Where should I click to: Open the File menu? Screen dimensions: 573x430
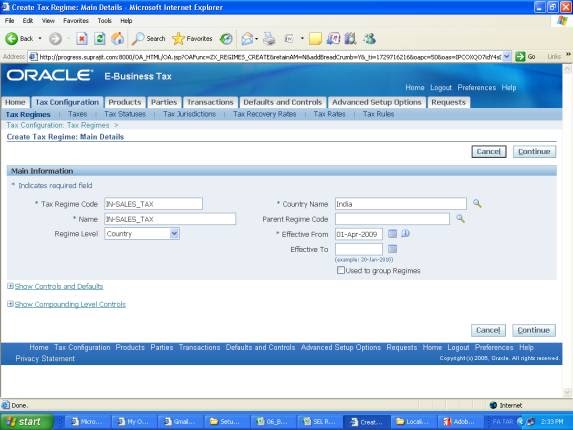point(10,21)
